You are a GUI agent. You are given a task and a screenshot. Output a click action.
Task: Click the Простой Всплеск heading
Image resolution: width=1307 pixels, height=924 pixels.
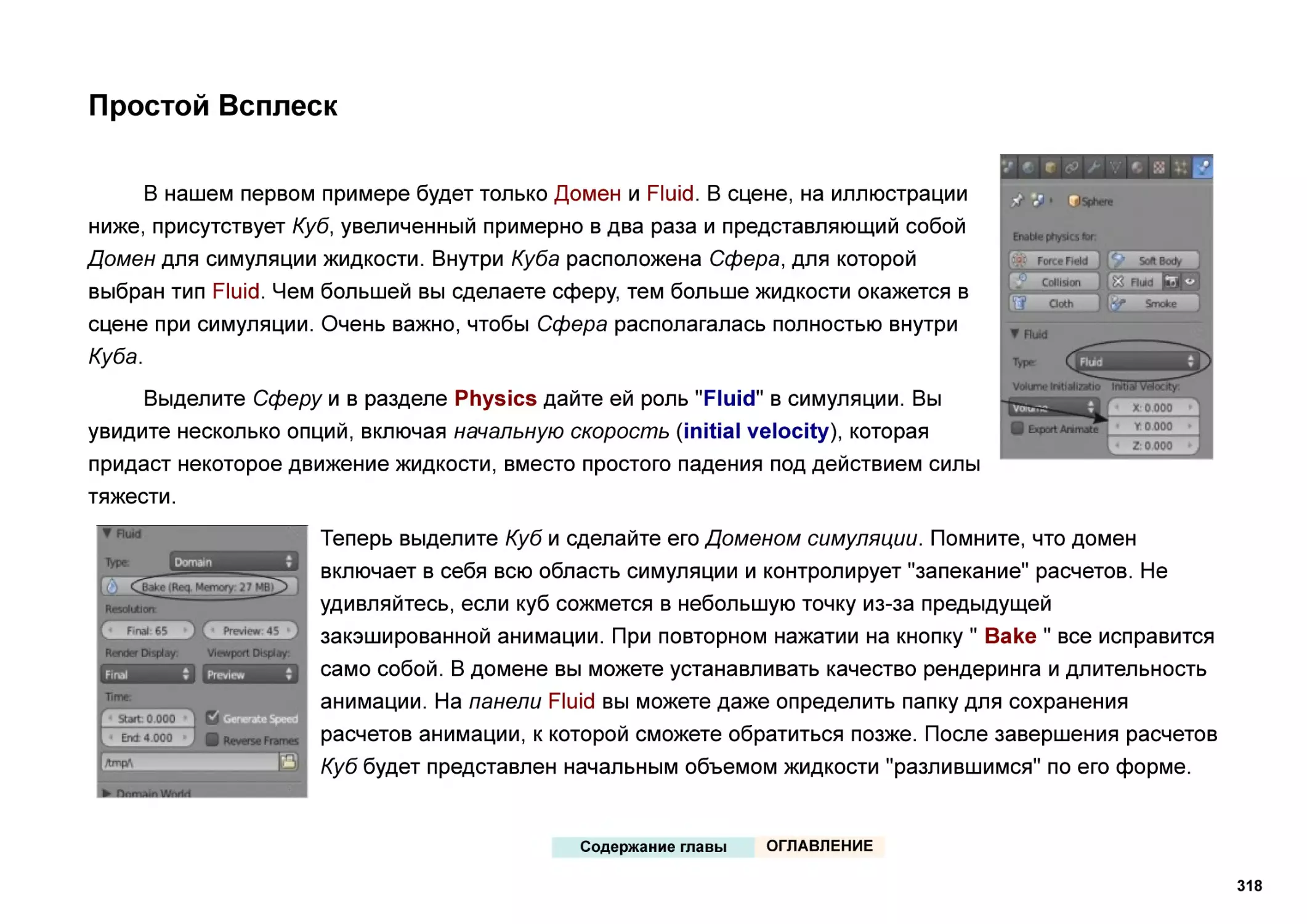coord(213,105)
